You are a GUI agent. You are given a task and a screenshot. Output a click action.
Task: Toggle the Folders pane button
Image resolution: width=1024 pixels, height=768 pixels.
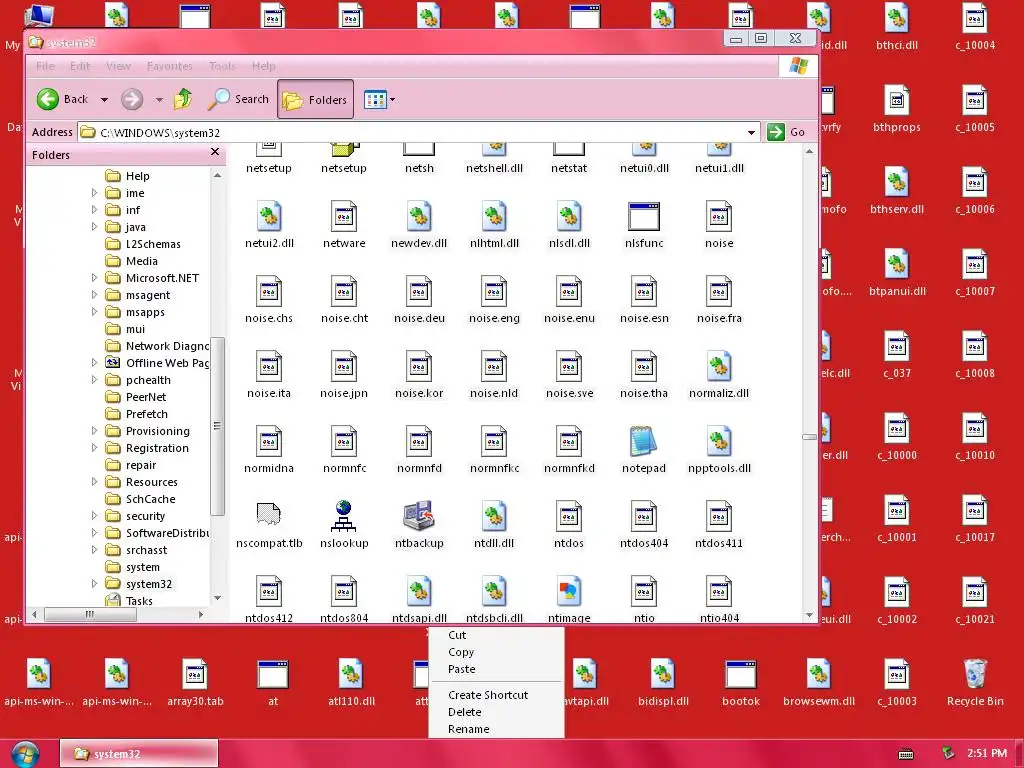pos(315,99)
